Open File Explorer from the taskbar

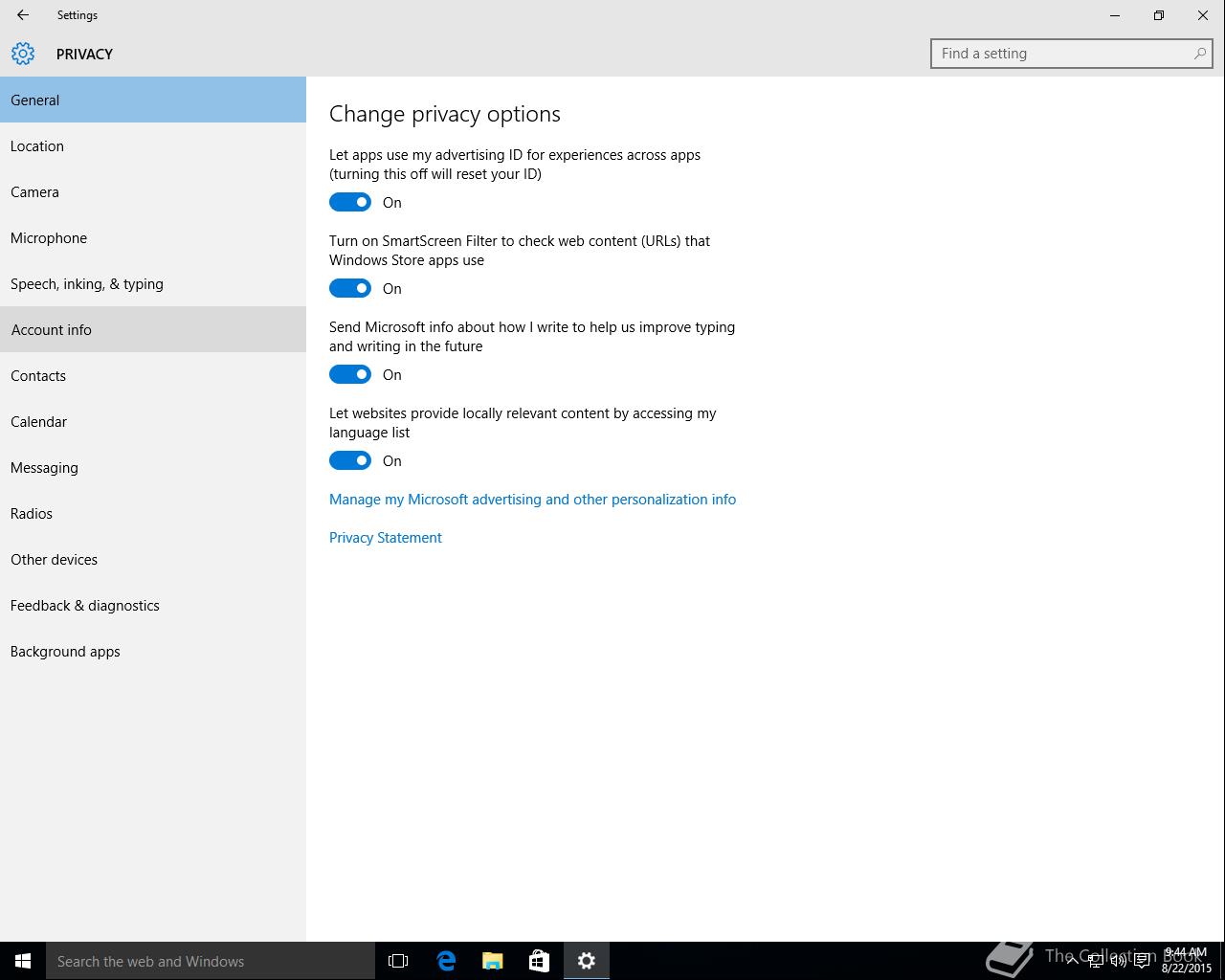[x=493, y=961]
